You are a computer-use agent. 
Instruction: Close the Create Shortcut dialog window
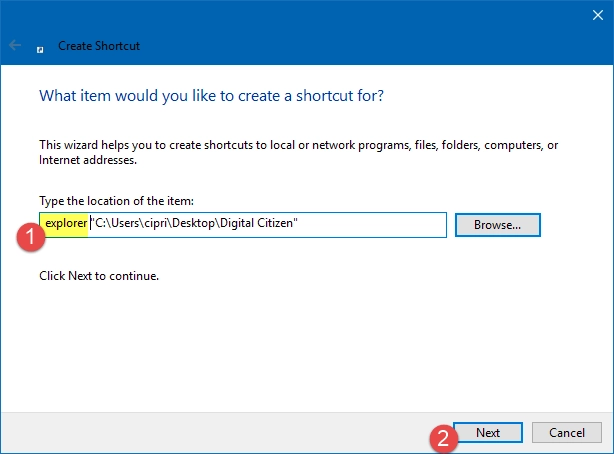(x=598, y=15)
